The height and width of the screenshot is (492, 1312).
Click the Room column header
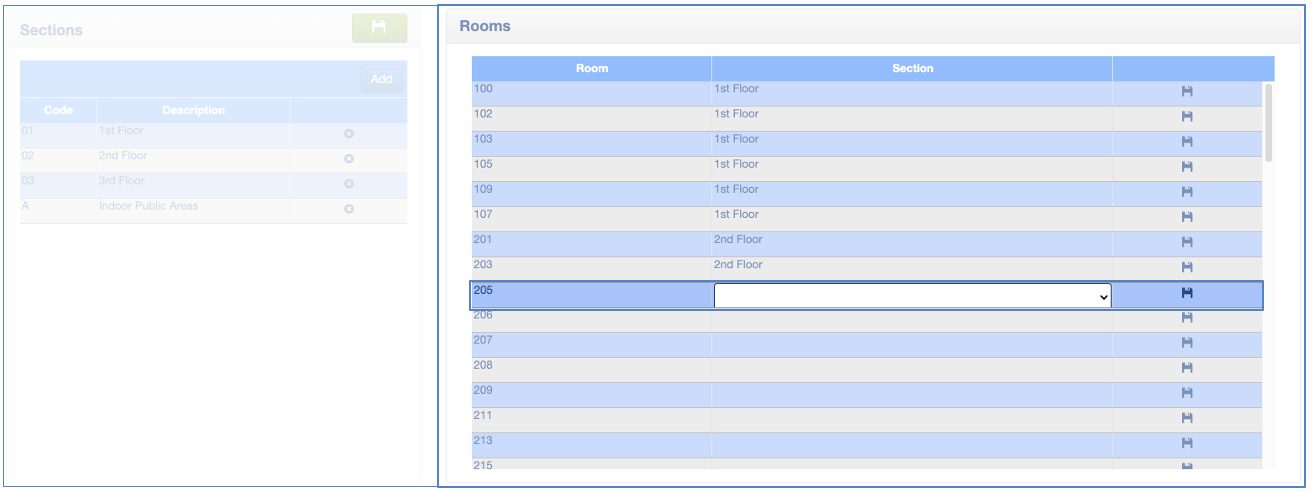tap(592, 69)
